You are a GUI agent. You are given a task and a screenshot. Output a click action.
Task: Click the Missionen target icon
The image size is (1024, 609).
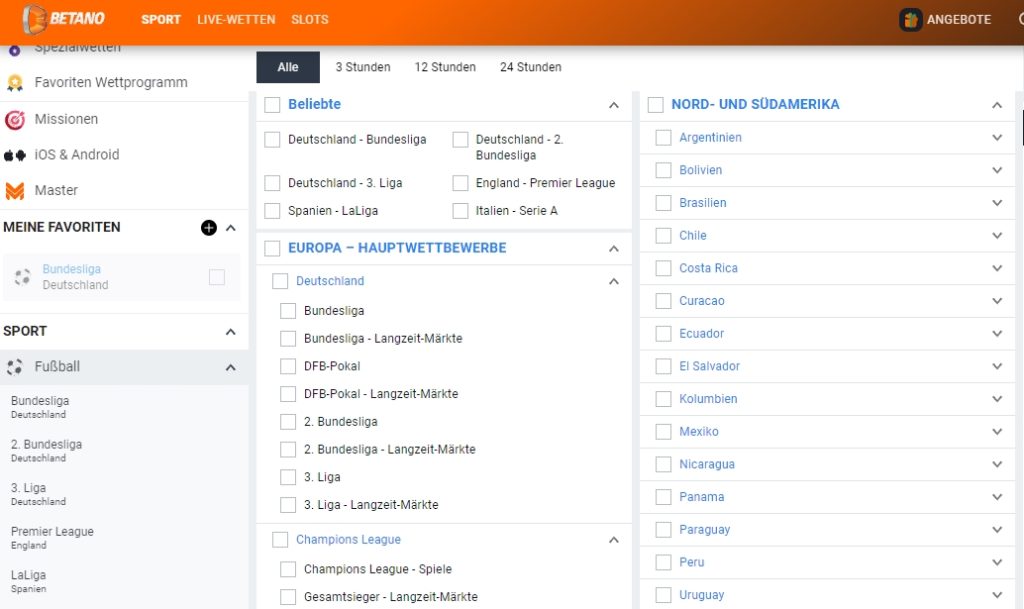point(15,119)
